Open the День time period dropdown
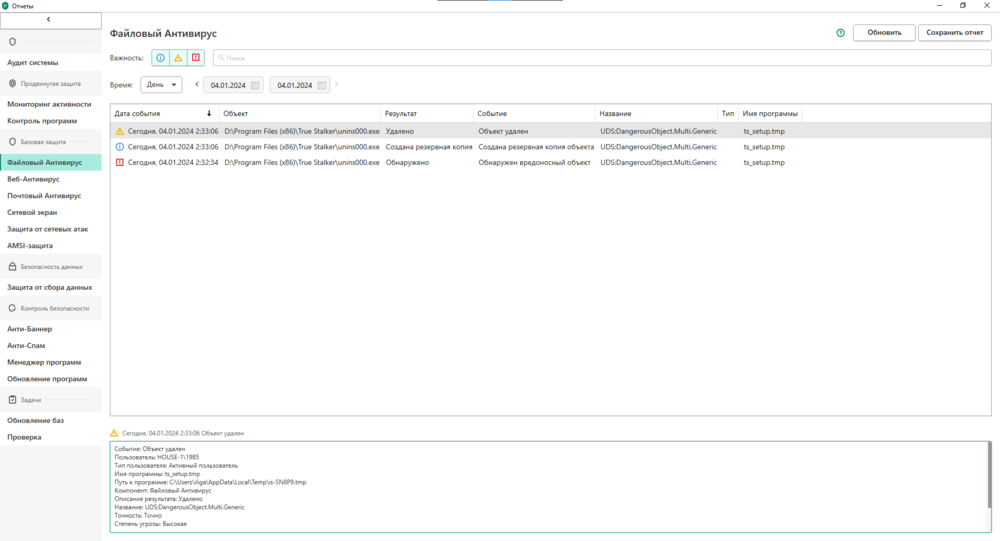The height and width of the screenshot is (541, 1000). point(161,85)
